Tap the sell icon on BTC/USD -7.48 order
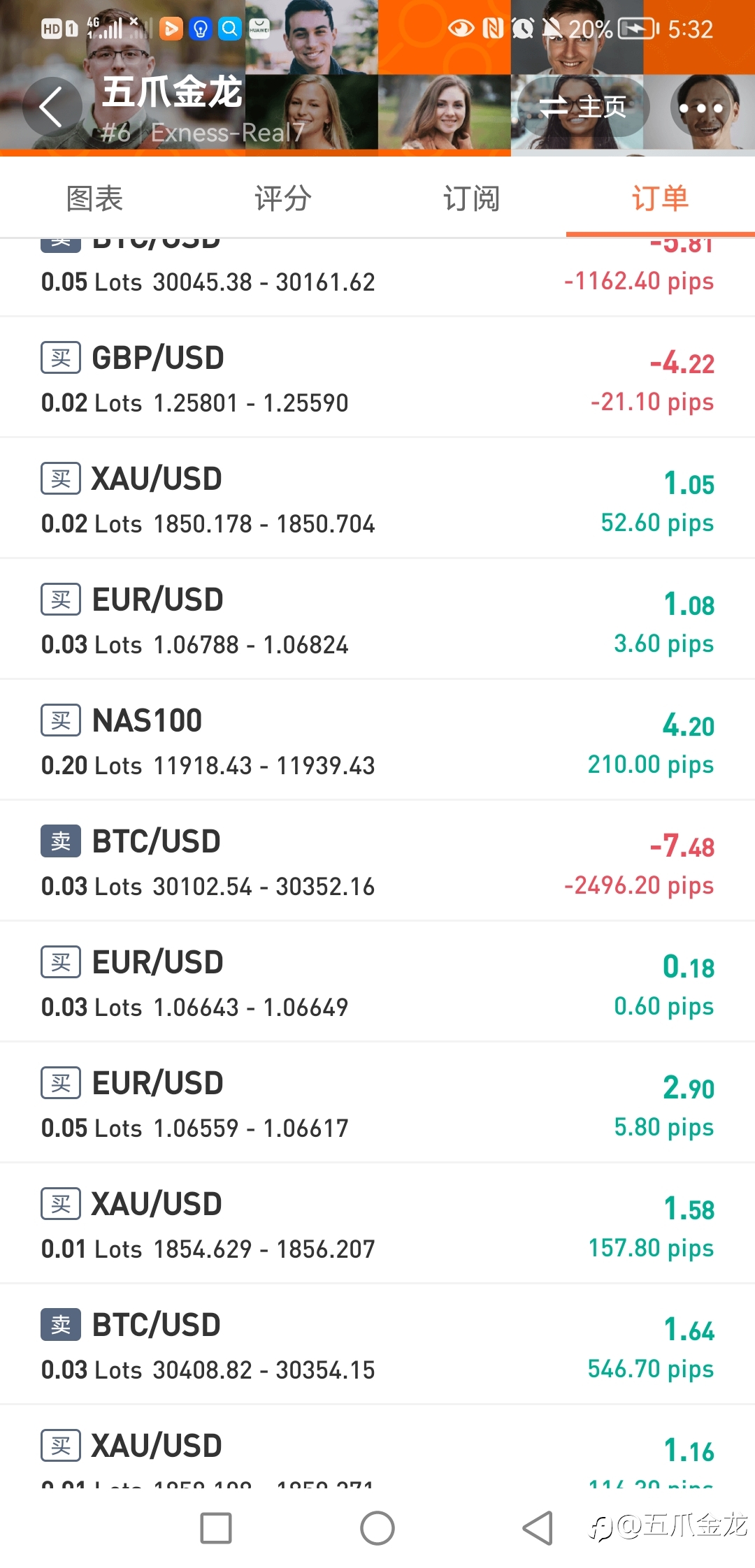This screenshot has width=755, height=1568. (x=61, y=841)
